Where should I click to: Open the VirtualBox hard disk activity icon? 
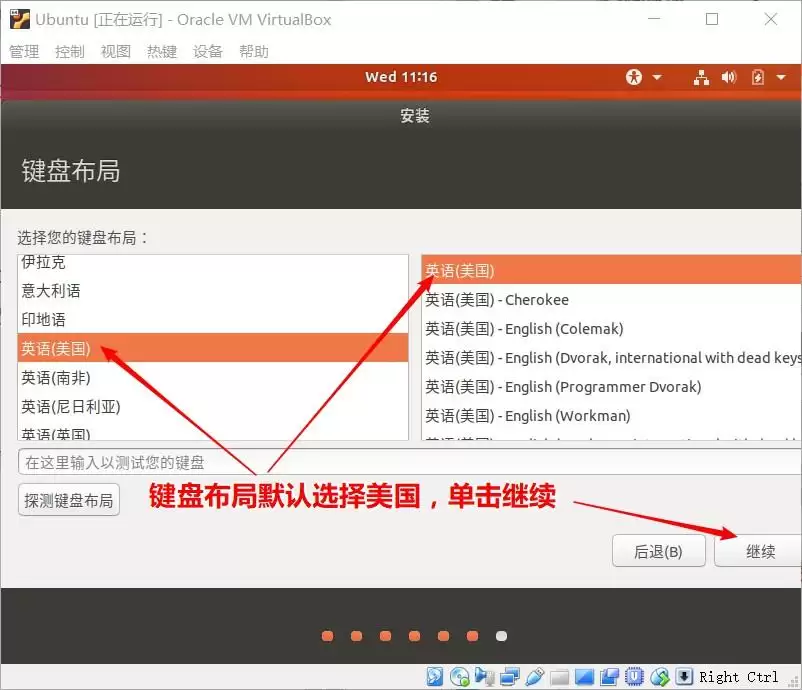tap(433, 676)
